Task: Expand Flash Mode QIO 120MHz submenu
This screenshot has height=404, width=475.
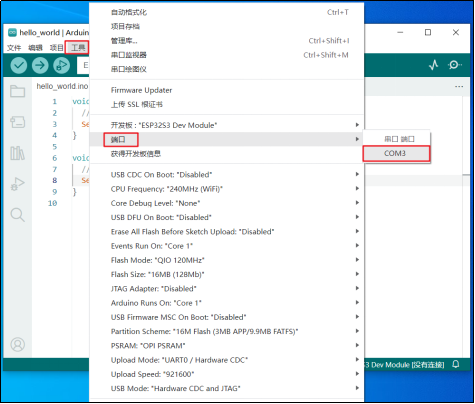Action: click(227, 260)
